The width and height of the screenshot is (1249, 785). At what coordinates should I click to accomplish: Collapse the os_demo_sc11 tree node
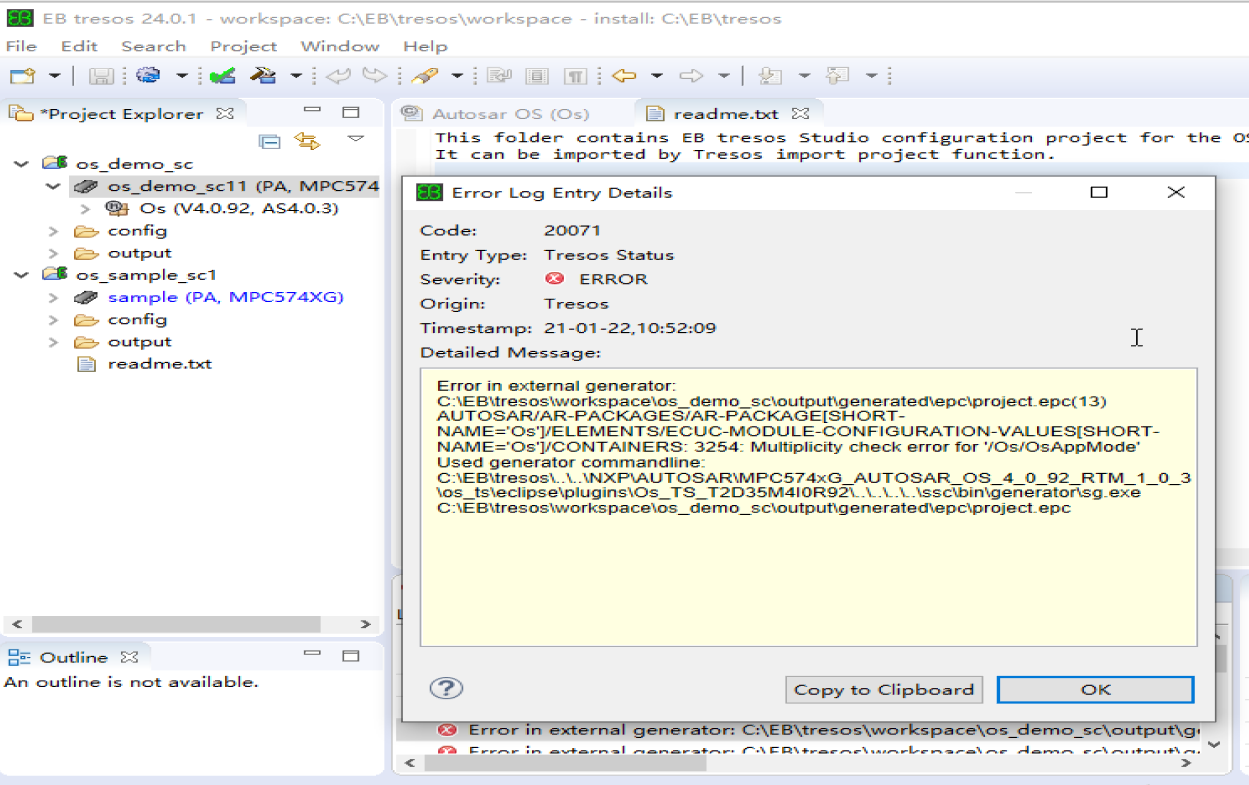[x=51, y=186]
